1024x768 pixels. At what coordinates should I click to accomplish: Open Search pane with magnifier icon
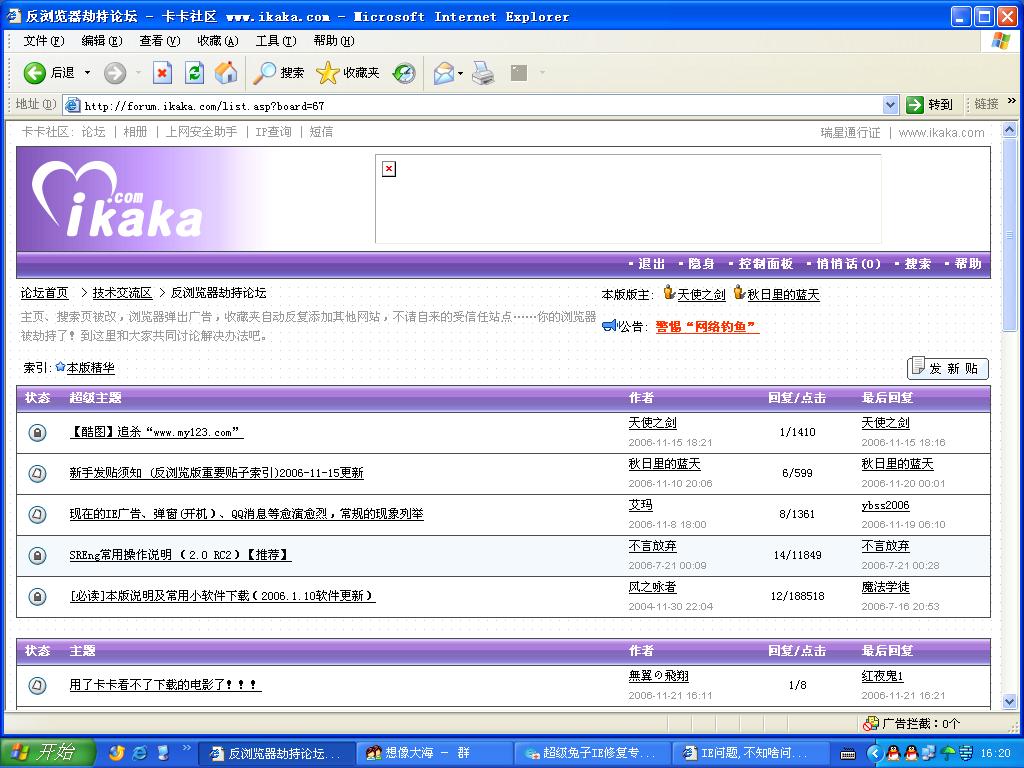(264, 72)
